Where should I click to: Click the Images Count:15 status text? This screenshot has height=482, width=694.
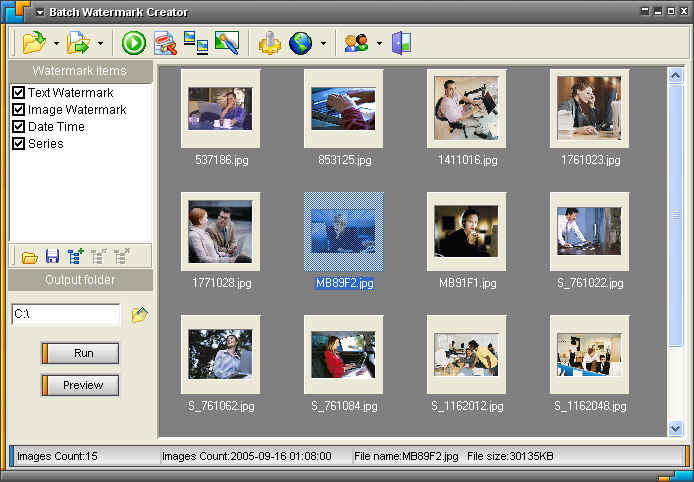tap(57, 456)
